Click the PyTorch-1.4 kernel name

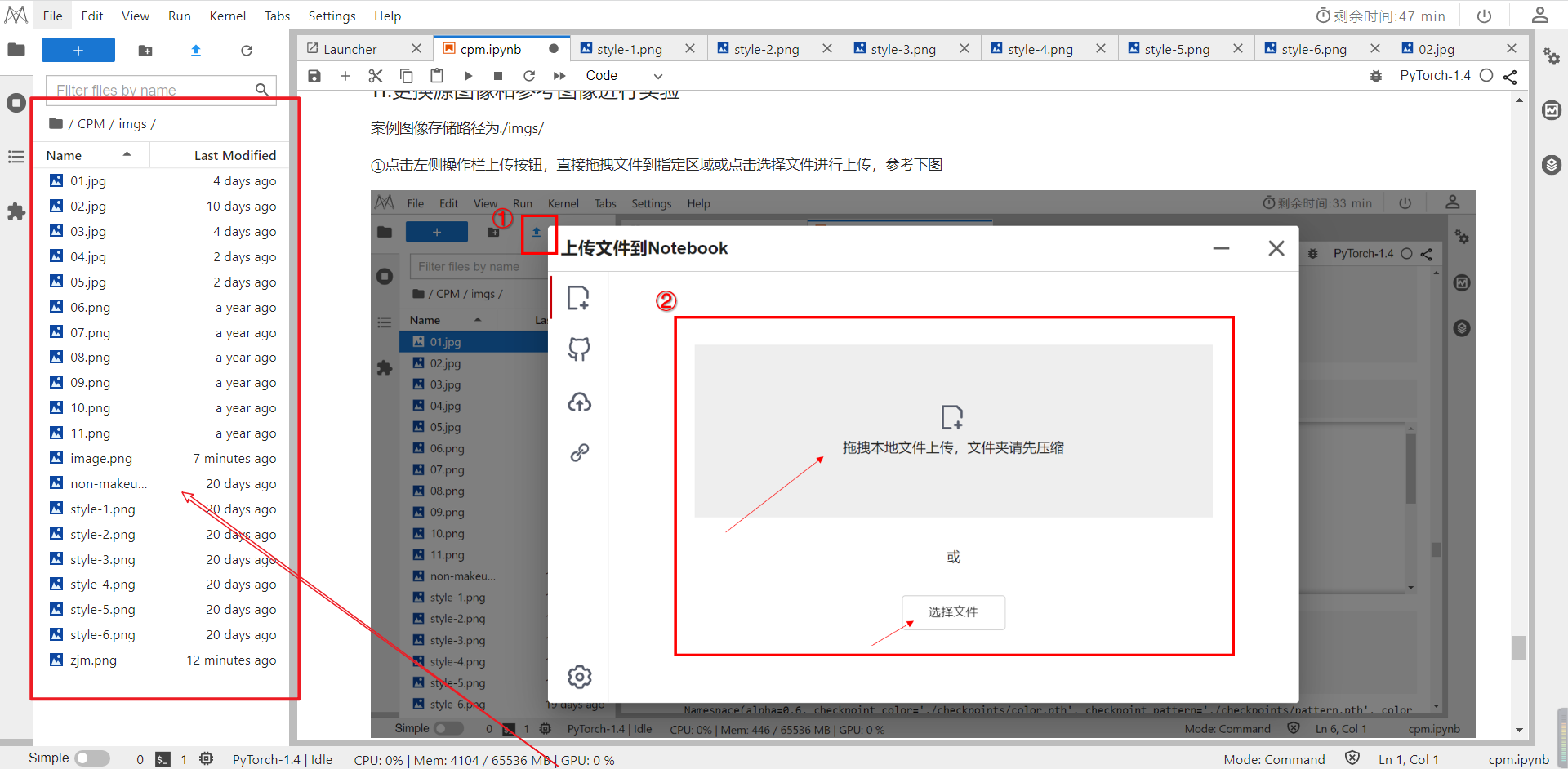coord(1435,76)
